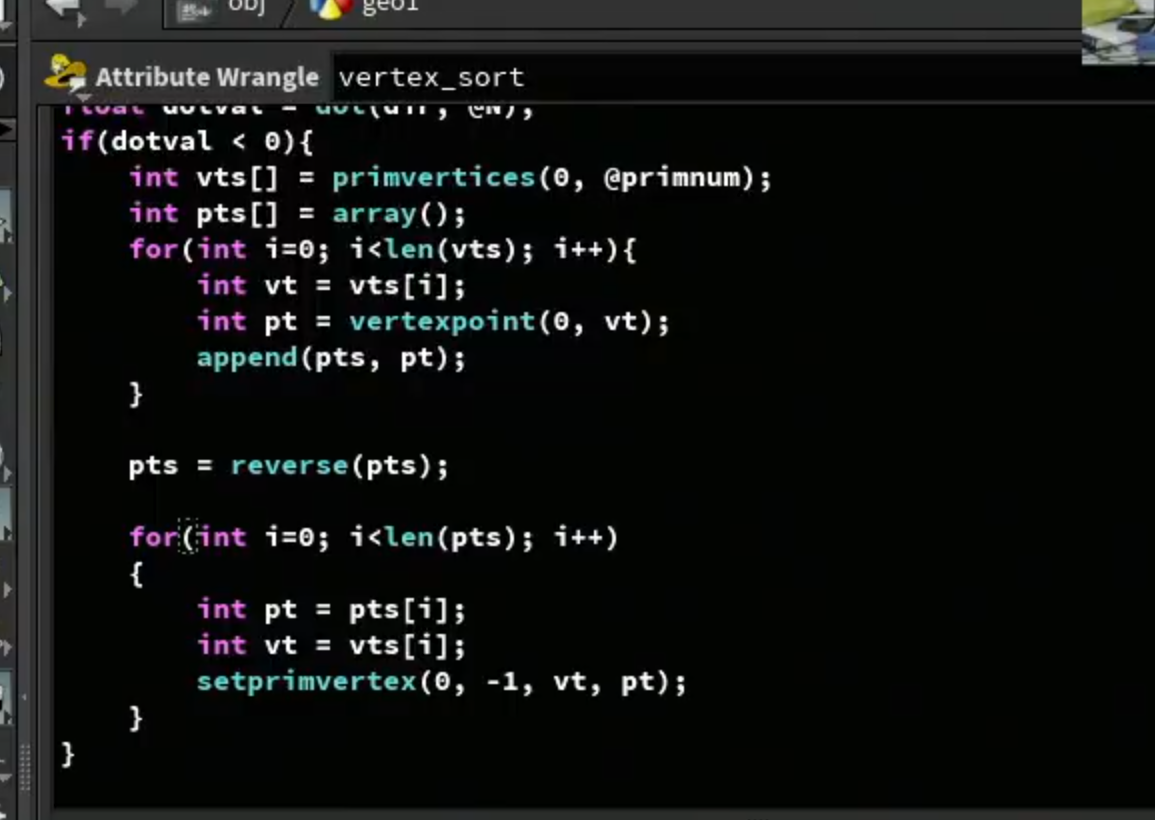Click the vertexpoint(0, vt) code line

coord(433,322)
